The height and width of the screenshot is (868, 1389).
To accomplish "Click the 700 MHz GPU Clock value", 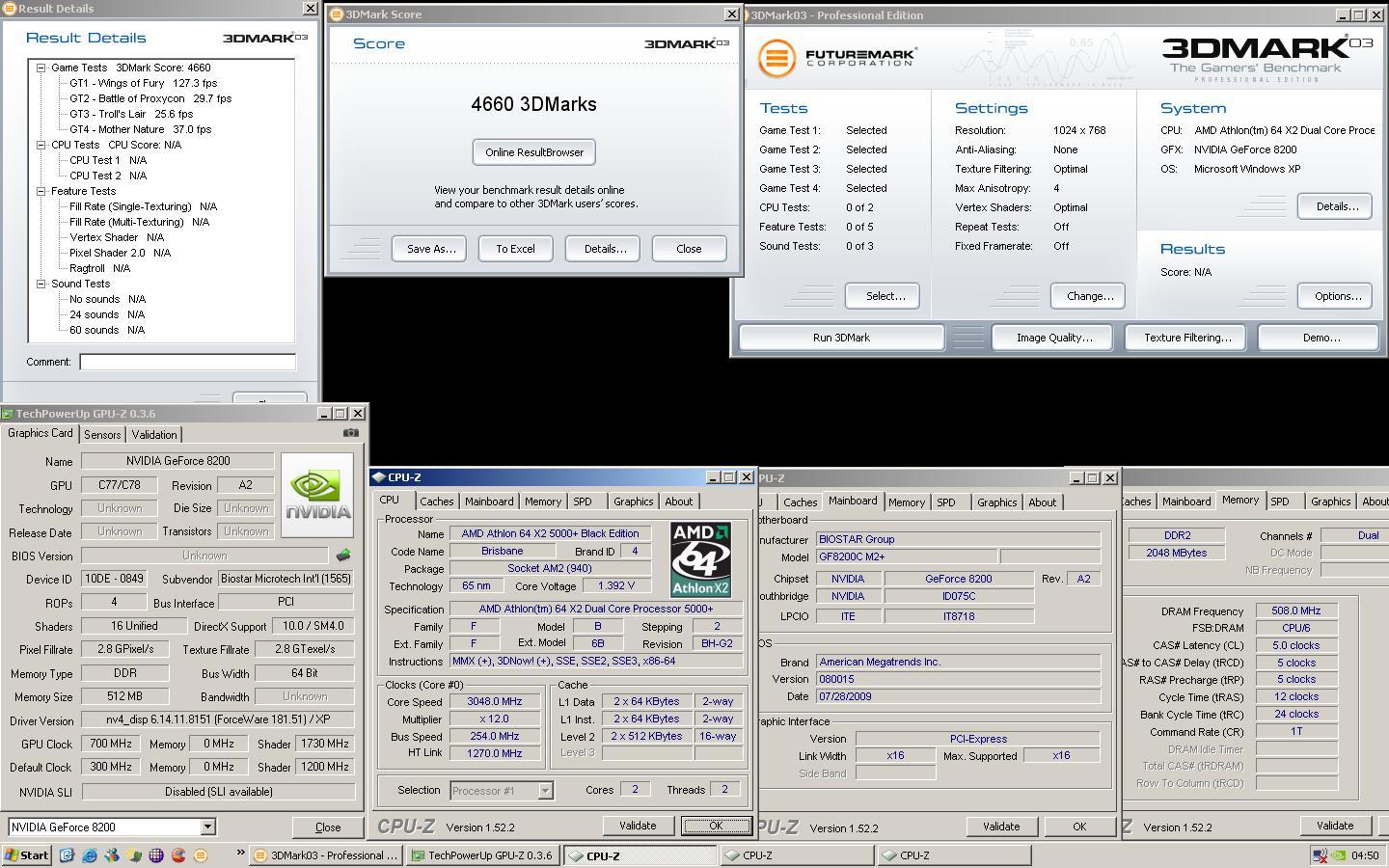I will click(111, 744).
